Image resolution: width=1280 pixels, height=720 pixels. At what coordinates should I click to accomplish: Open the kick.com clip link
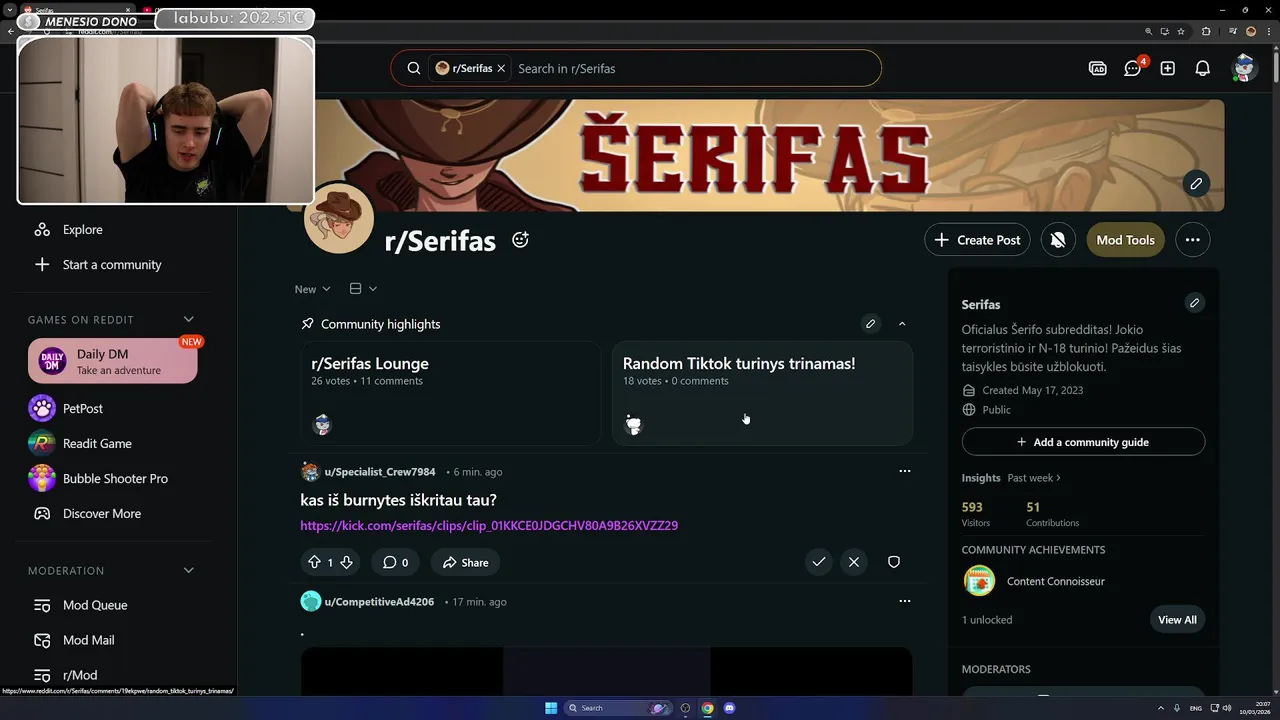coord(489,525)
